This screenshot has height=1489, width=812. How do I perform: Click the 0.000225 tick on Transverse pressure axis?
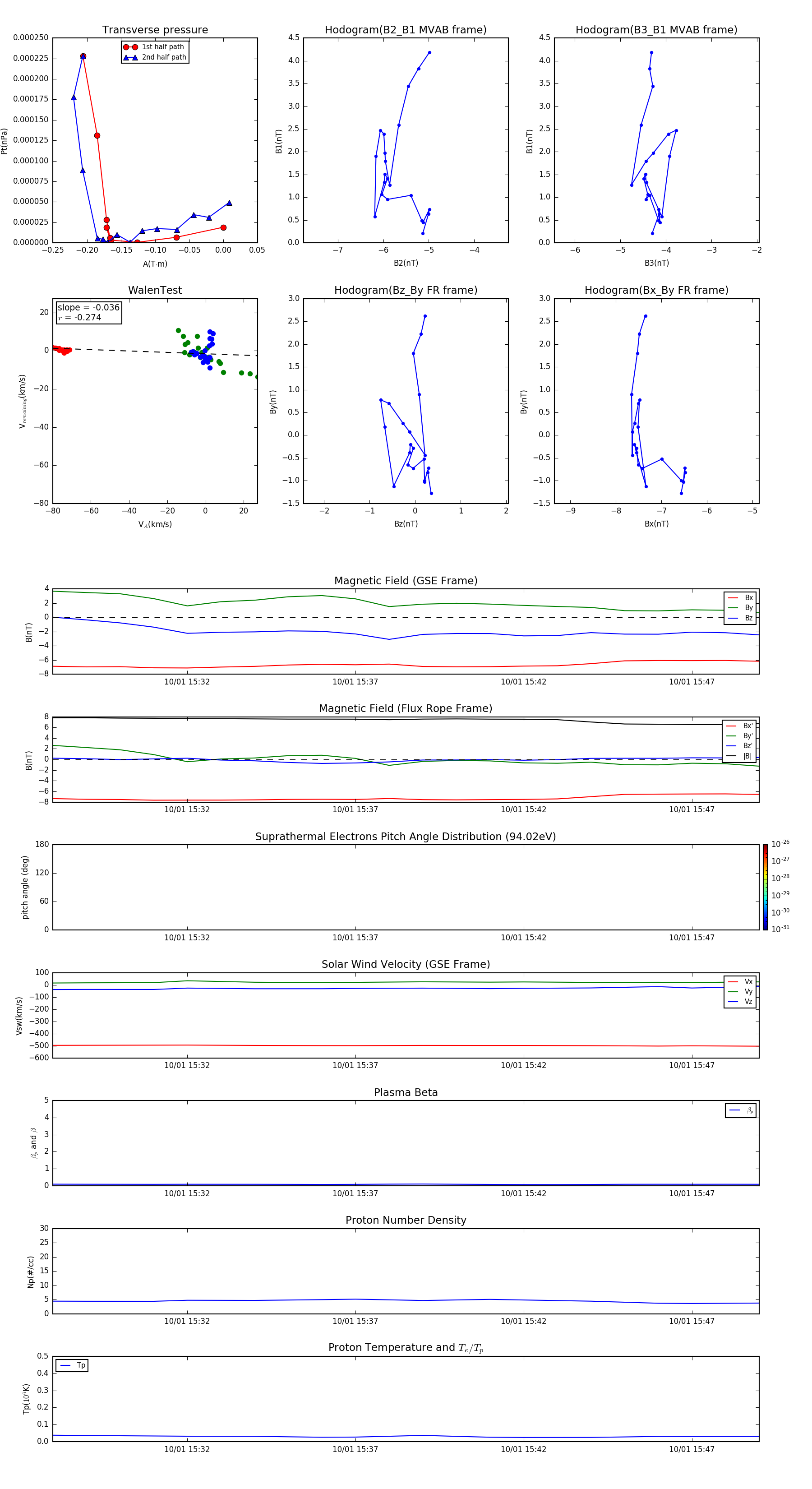pos(31,58)
